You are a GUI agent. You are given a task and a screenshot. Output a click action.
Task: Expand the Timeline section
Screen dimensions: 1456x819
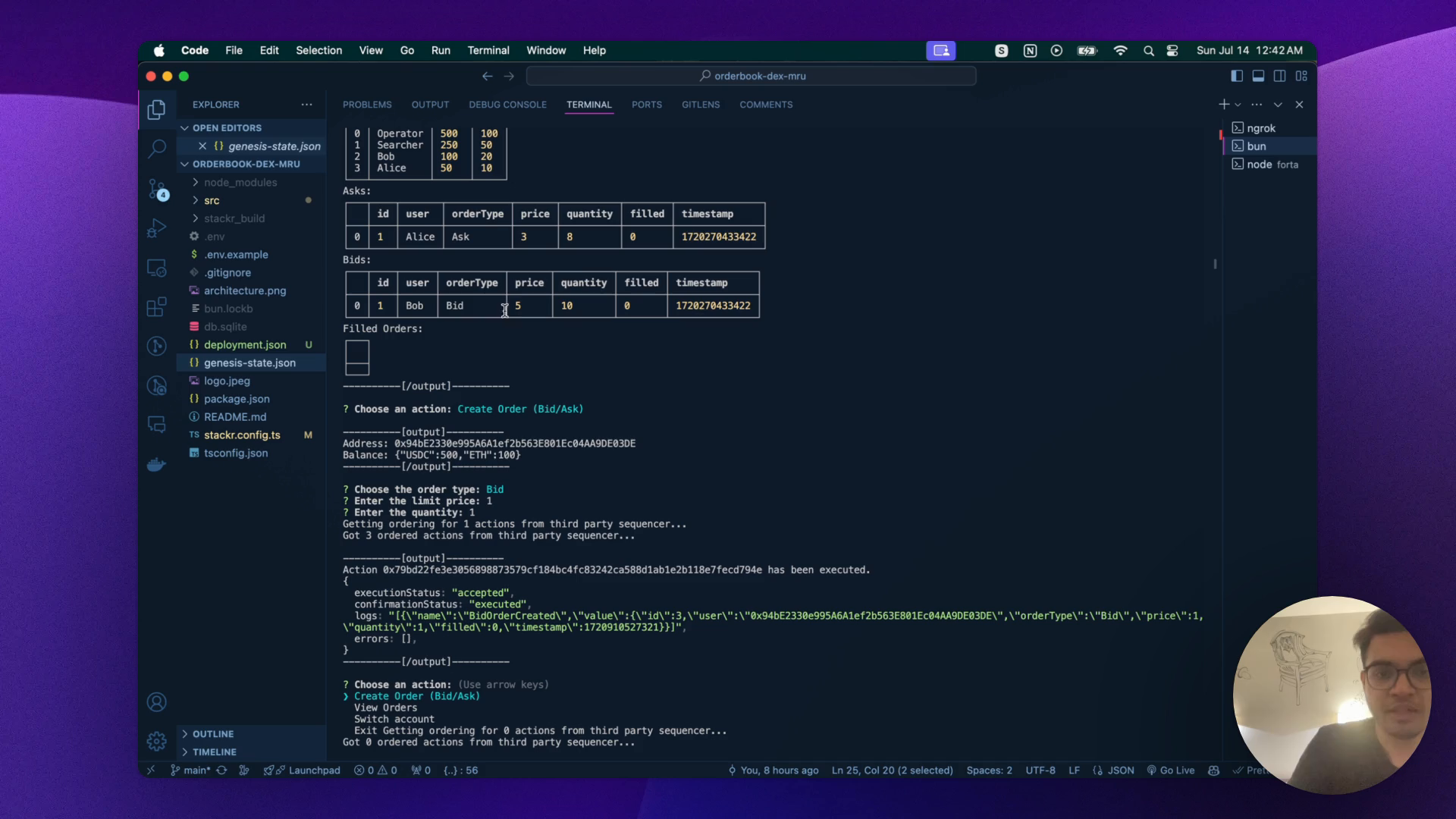click(x=215, y=752)
